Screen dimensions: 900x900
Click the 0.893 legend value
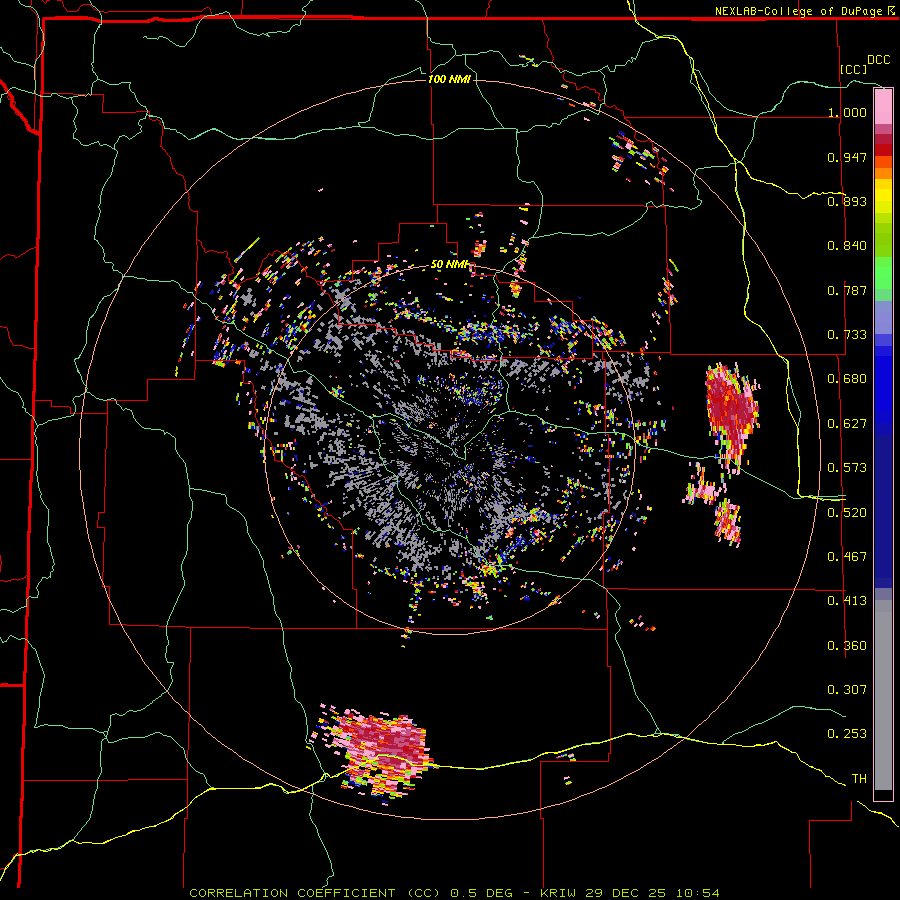[847, 201]
